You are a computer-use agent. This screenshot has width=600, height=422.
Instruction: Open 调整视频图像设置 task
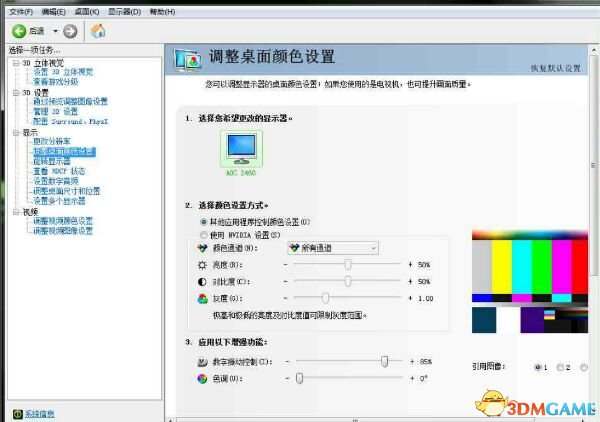point(63,231)
